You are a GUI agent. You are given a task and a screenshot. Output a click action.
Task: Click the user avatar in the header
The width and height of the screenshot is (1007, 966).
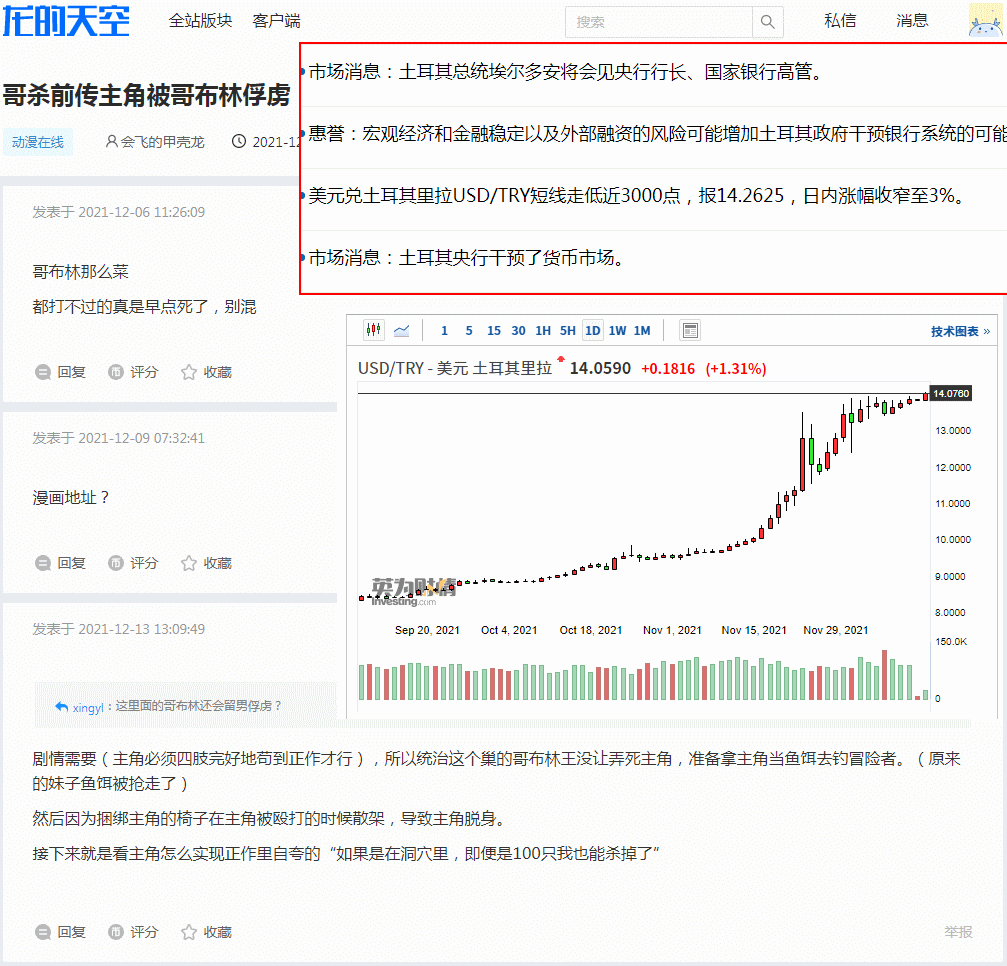coord(985,19)
